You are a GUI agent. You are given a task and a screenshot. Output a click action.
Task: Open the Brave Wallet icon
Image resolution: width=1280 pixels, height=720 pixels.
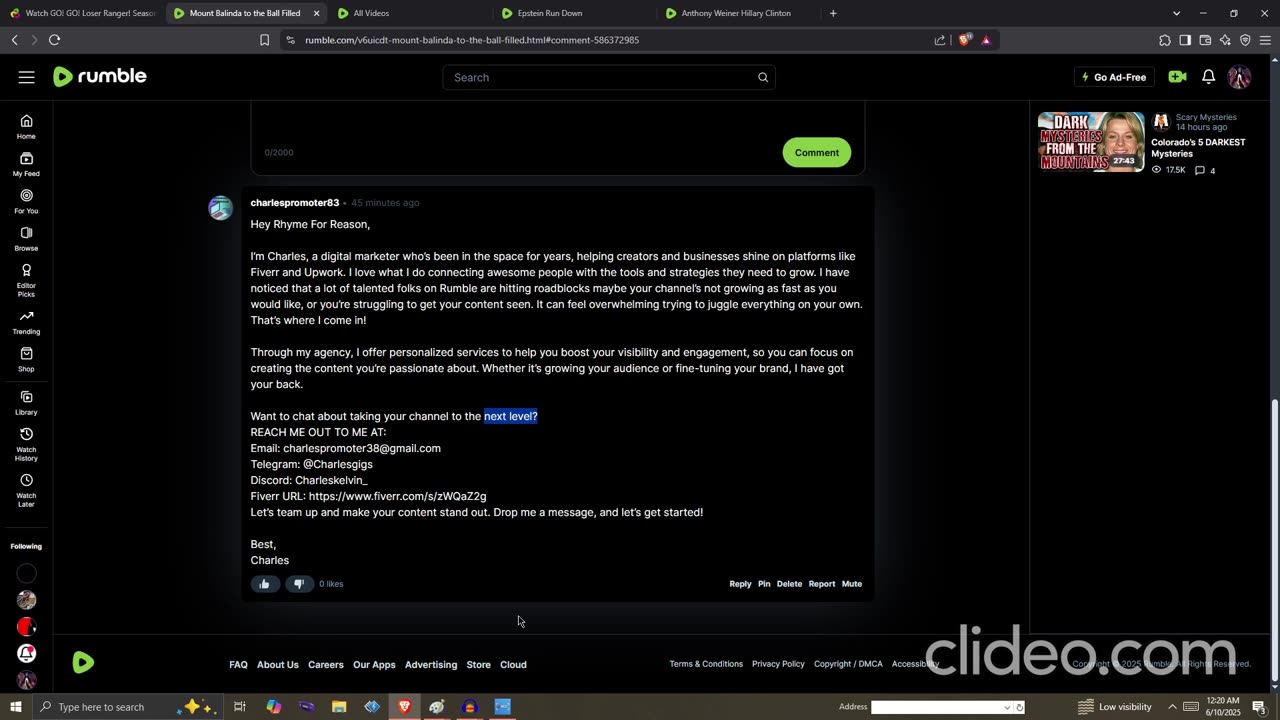click(1205, 40)
